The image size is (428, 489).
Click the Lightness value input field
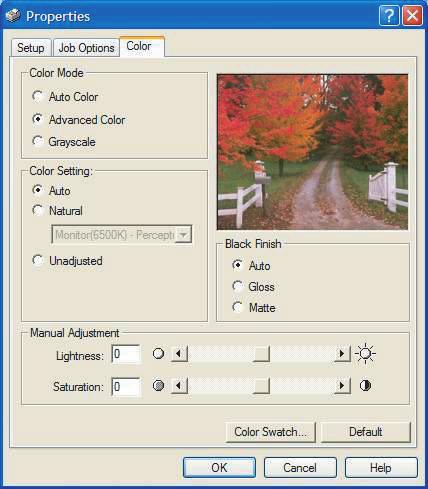click(126, 354)
